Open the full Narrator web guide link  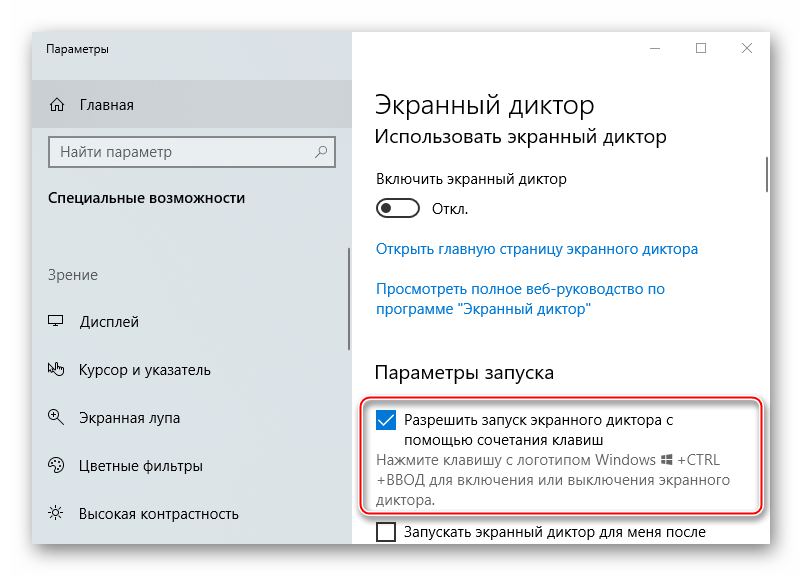[520, 300]
